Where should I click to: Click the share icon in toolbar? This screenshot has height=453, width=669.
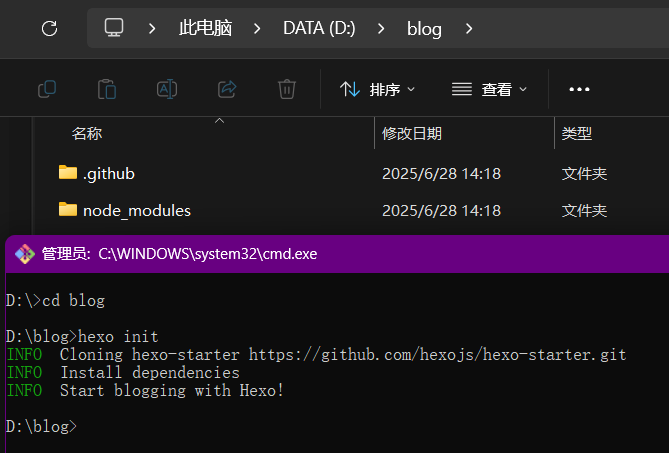(x=227, y=89)
